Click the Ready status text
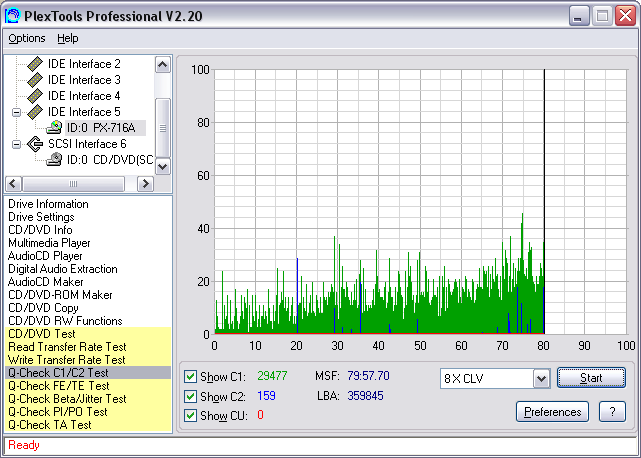 [24, 445]
